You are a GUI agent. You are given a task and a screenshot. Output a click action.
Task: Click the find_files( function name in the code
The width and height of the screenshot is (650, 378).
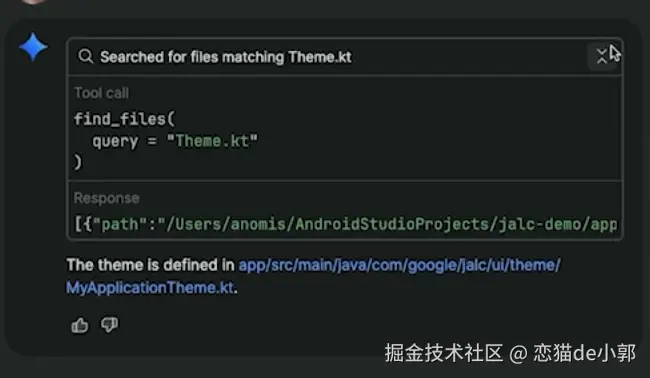coord(124,119)
